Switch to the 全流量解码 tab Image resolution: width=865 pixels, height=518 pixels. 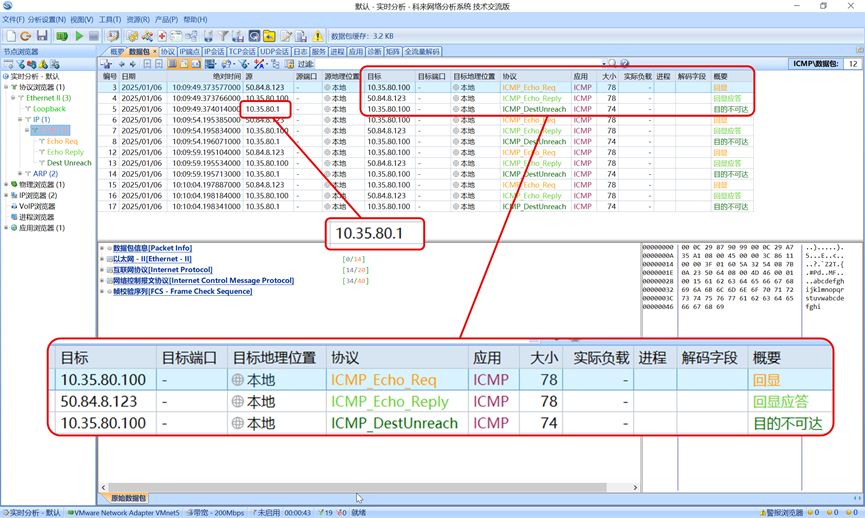422,51
